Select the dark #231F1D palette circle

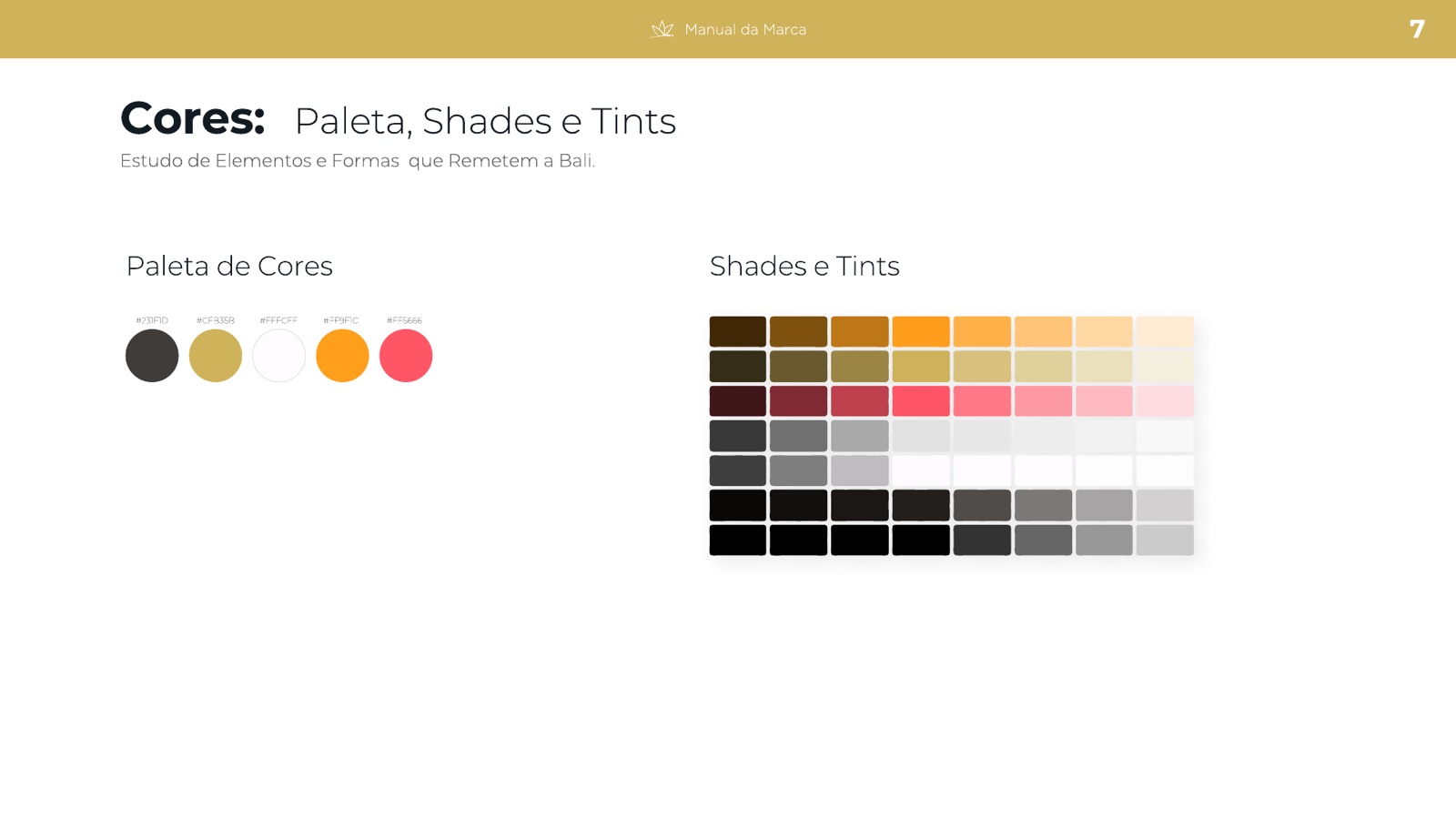click(x=152, y=355)
